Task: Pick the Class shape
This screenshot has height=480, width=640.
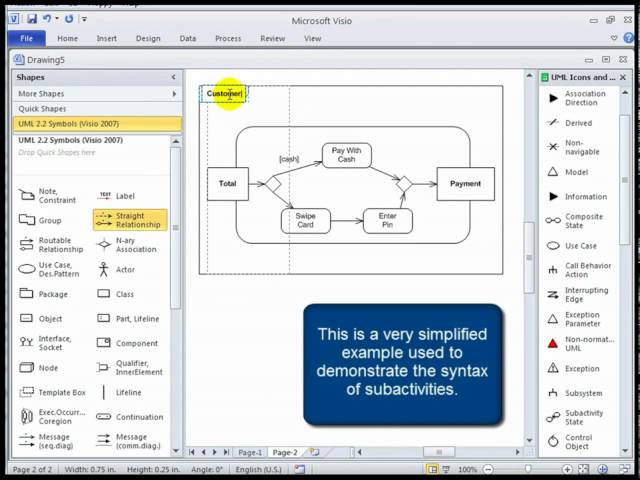Action: pos(116,294)
